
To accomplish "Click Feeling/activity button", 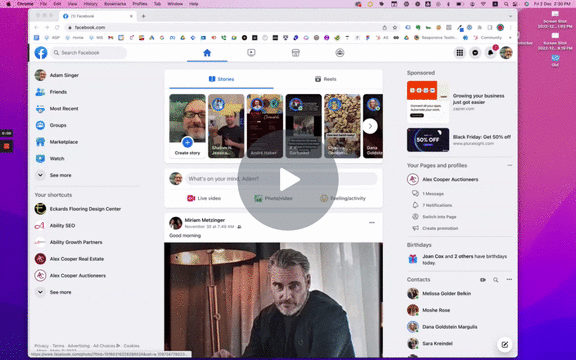I will (343, 198).
